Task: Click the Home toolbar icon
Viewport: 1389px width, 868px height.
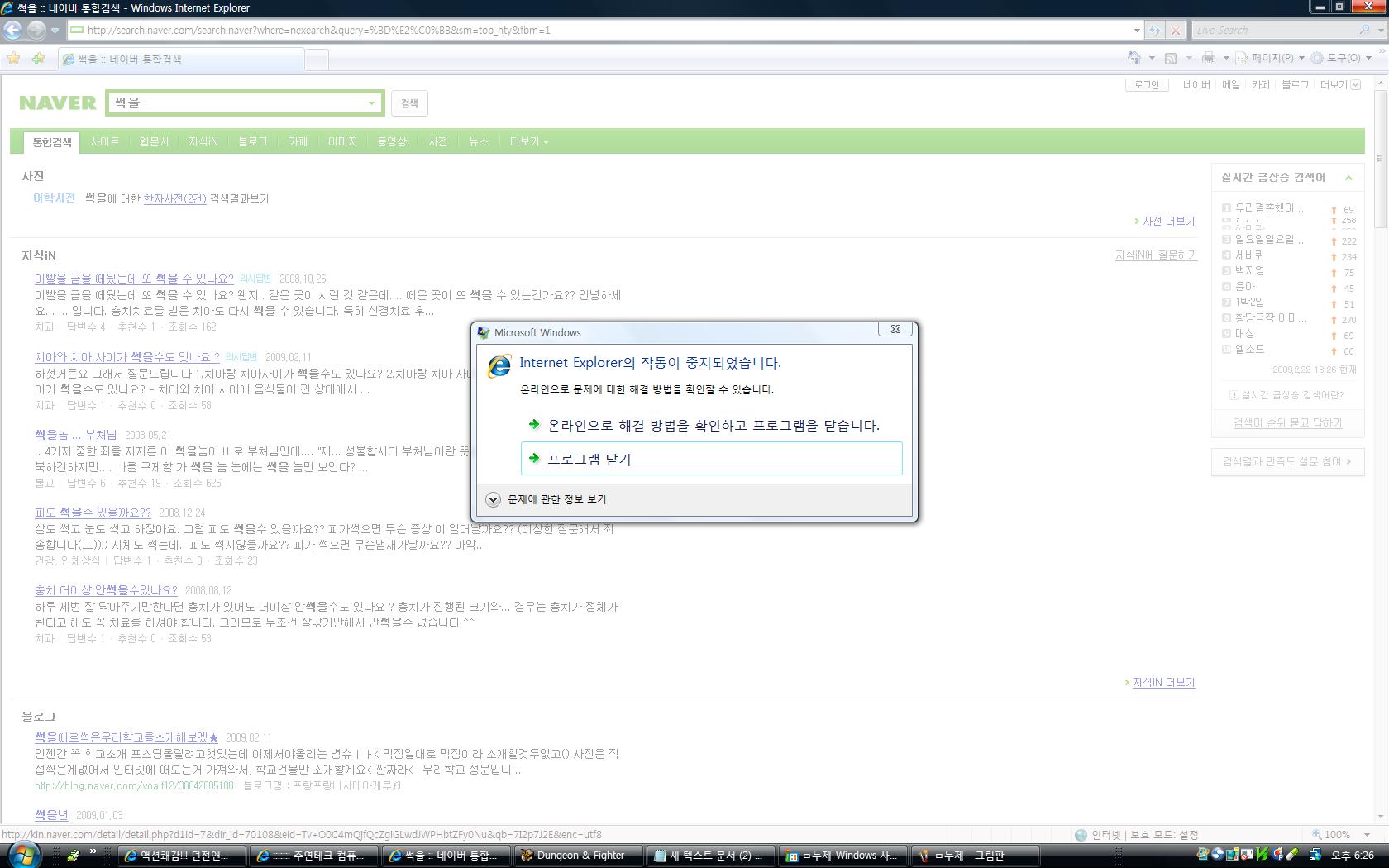Action: [x=1135, y=58]
